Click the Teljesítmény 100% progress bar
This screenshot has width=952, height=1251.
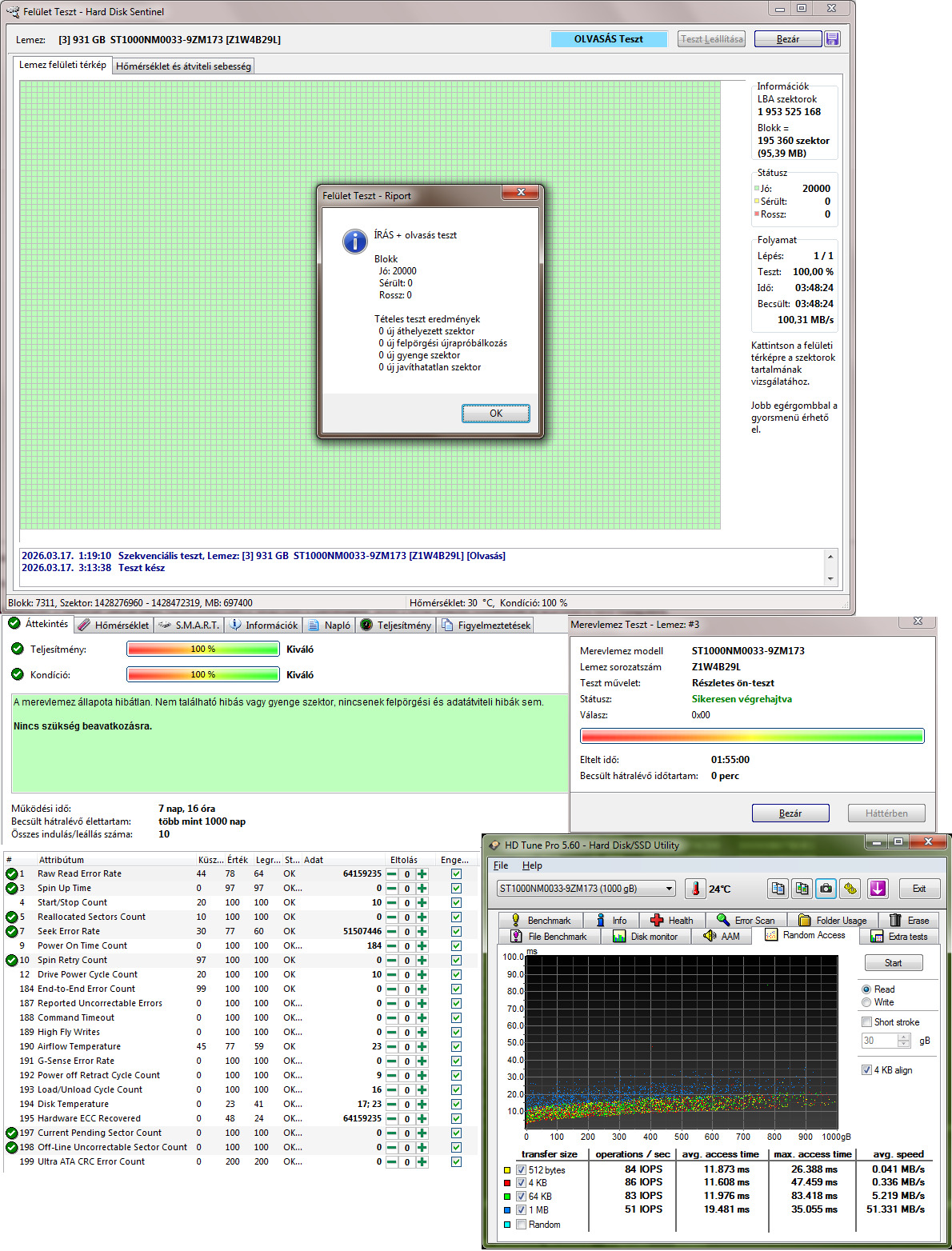[203, 649]
